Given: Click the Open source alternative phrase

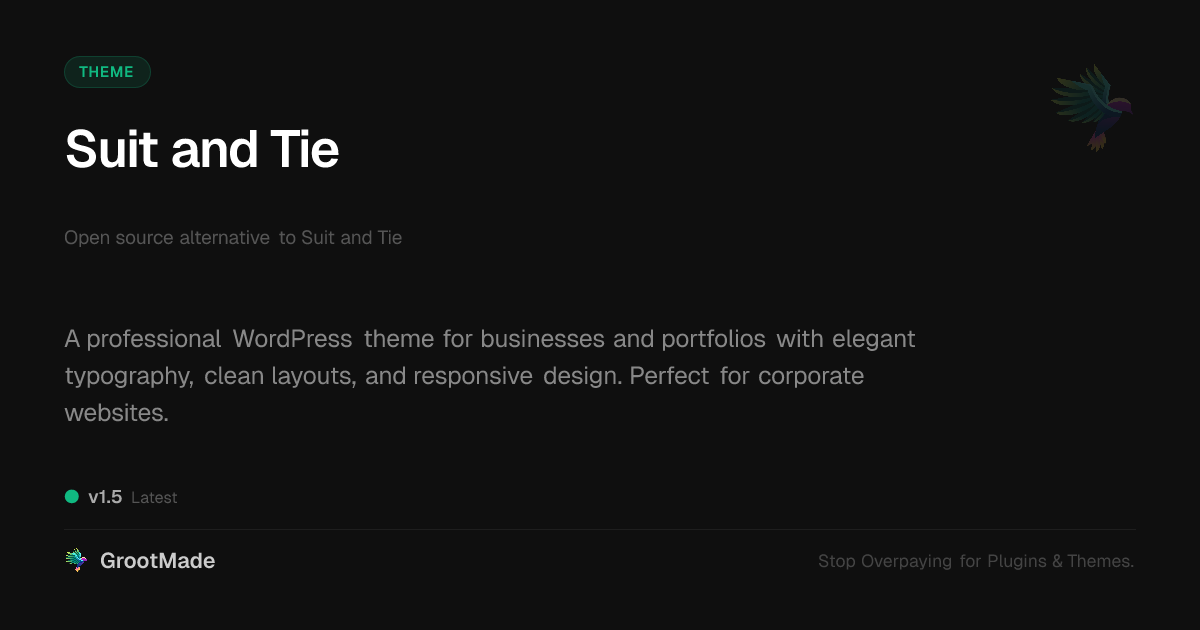Looking at the screenshot, I should click(167, 238).
